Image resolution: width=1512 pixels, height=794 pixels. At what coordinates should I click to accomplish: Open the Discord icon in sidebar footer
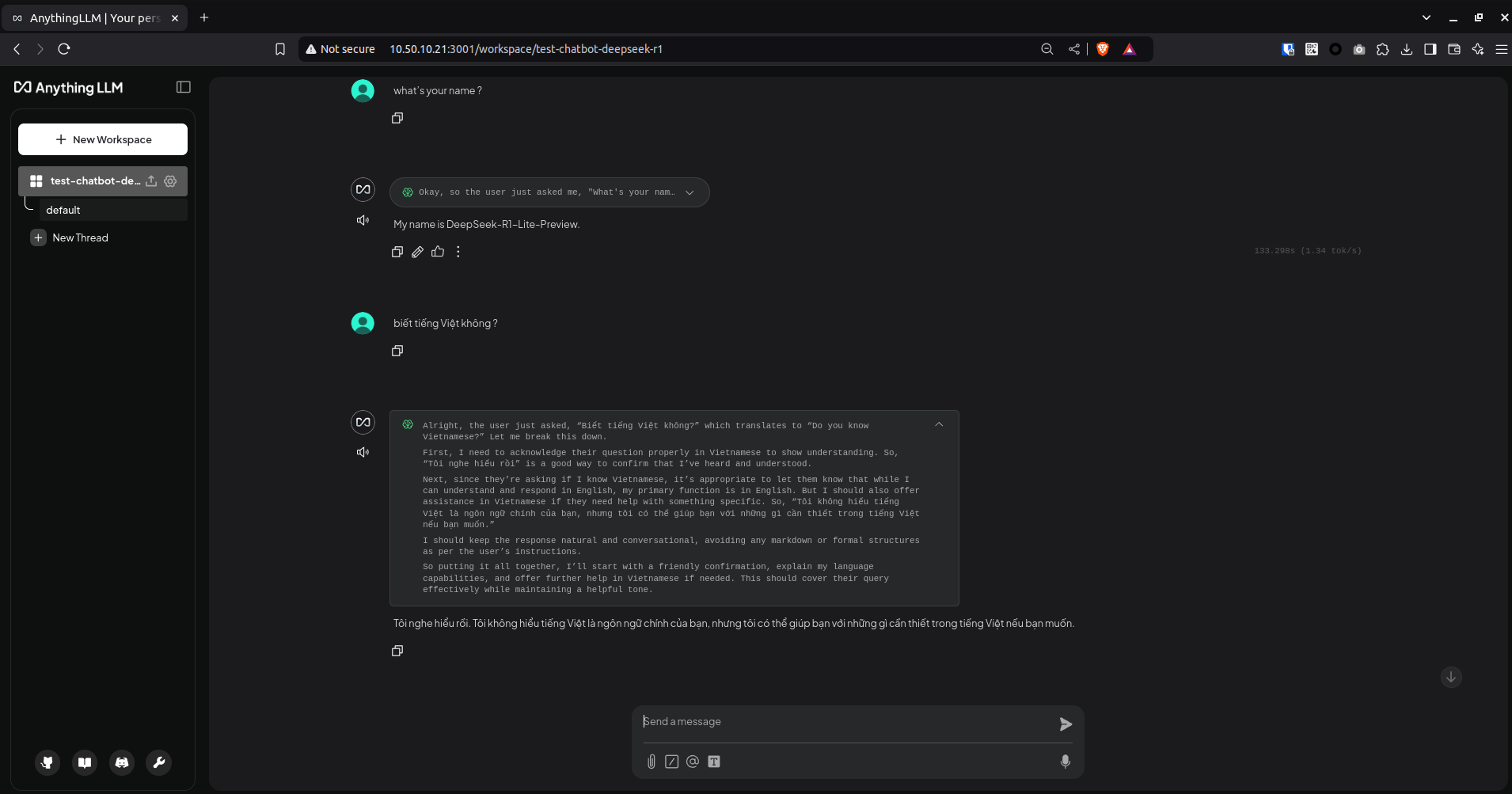tap(122, 762)
